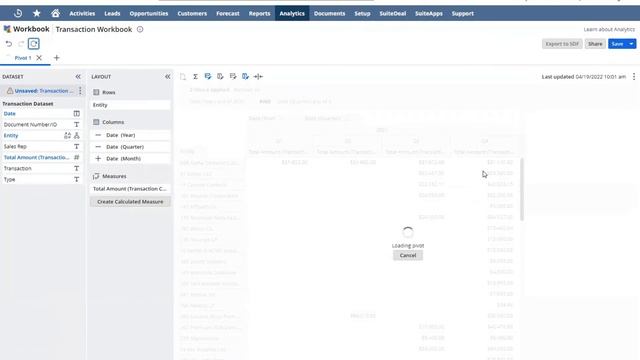Click the Export to SDF button

[562, 44]
